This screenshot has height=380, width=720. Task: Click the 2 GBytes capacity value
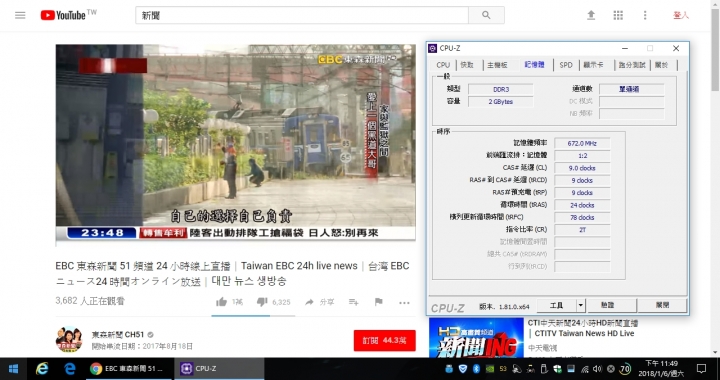501,101
